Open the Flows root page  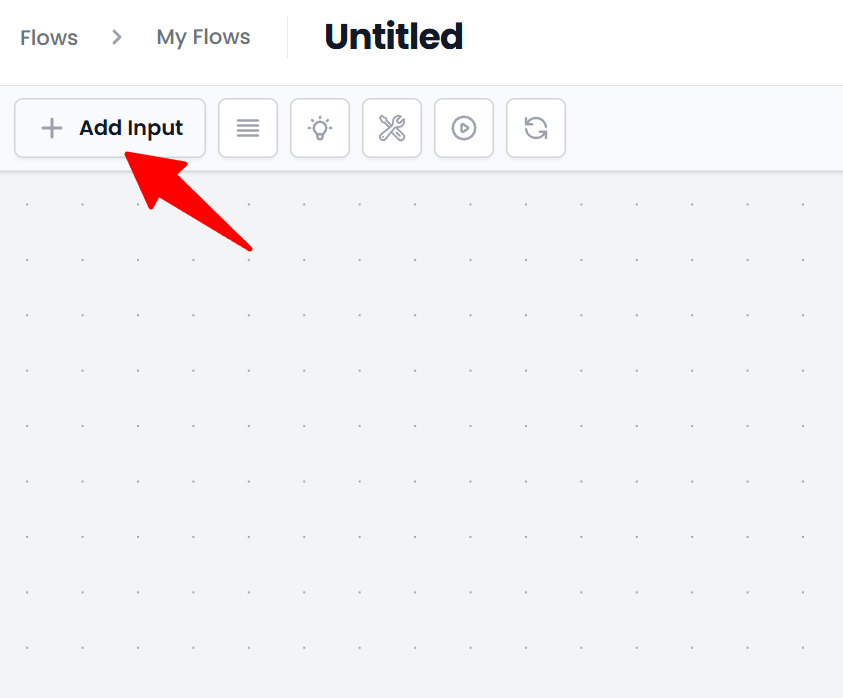tap(49, 38)
